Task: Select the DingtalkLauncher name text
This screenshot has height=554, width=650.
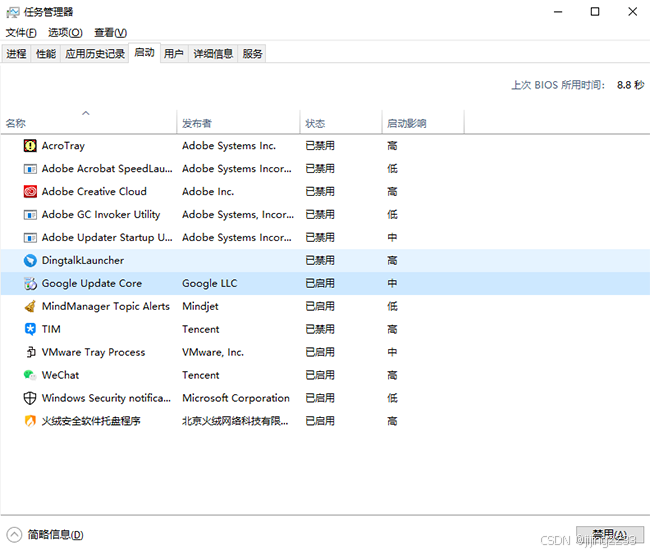Action: (83, 260)
